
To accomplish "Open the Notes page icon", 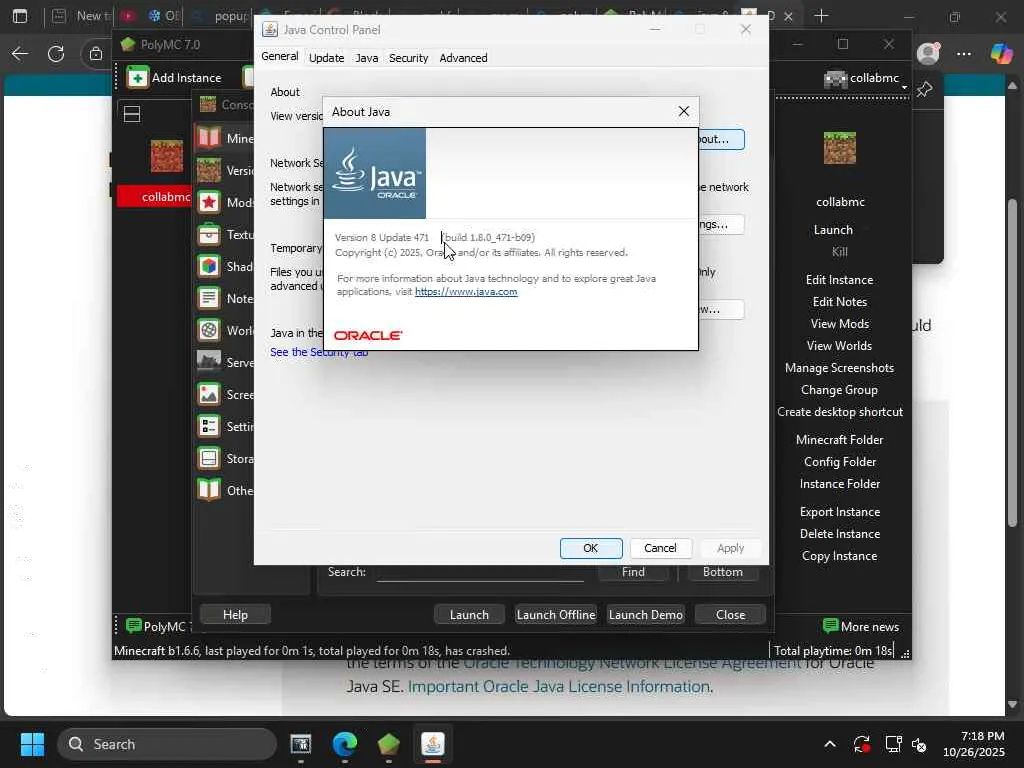I will pyautogui.click(x=209, y=298).
